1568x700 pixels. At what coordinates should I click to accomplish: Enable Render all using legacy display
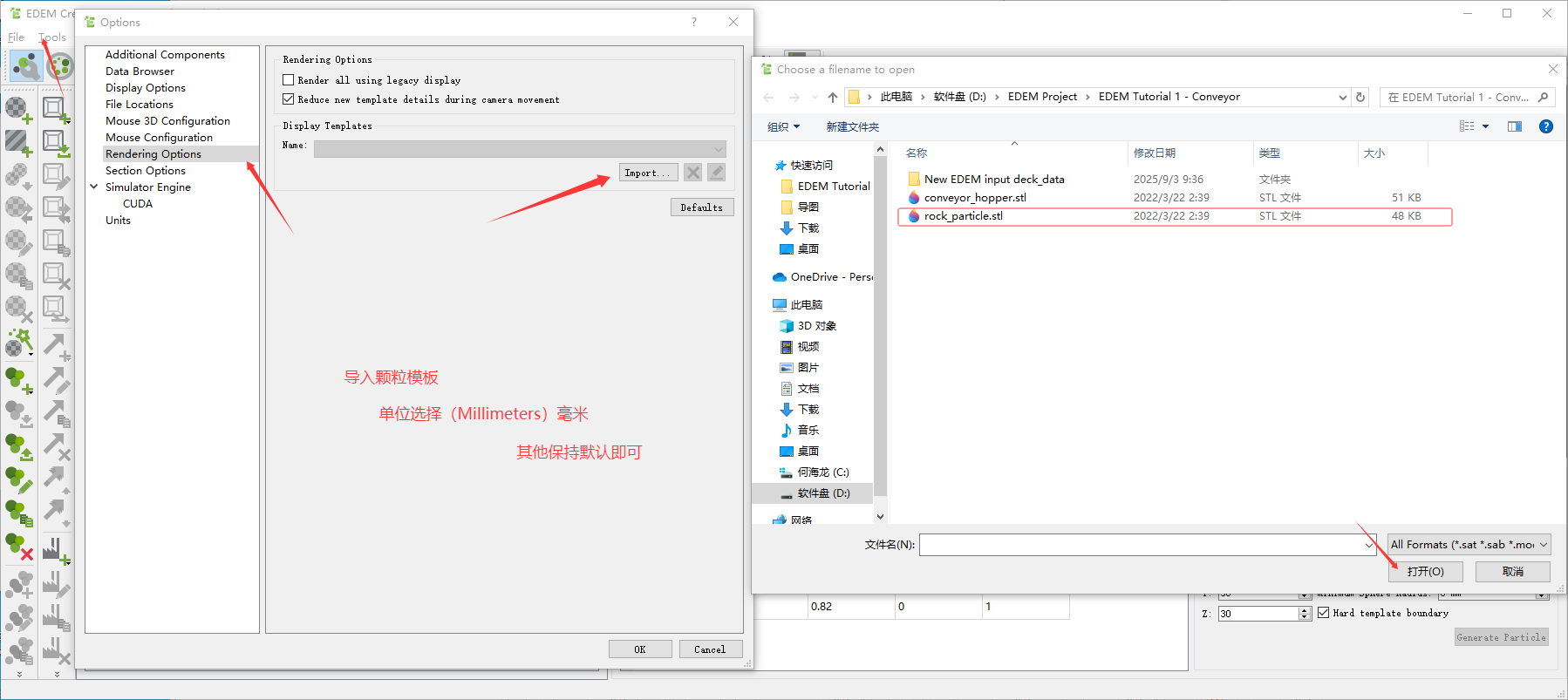coord(289,80)
